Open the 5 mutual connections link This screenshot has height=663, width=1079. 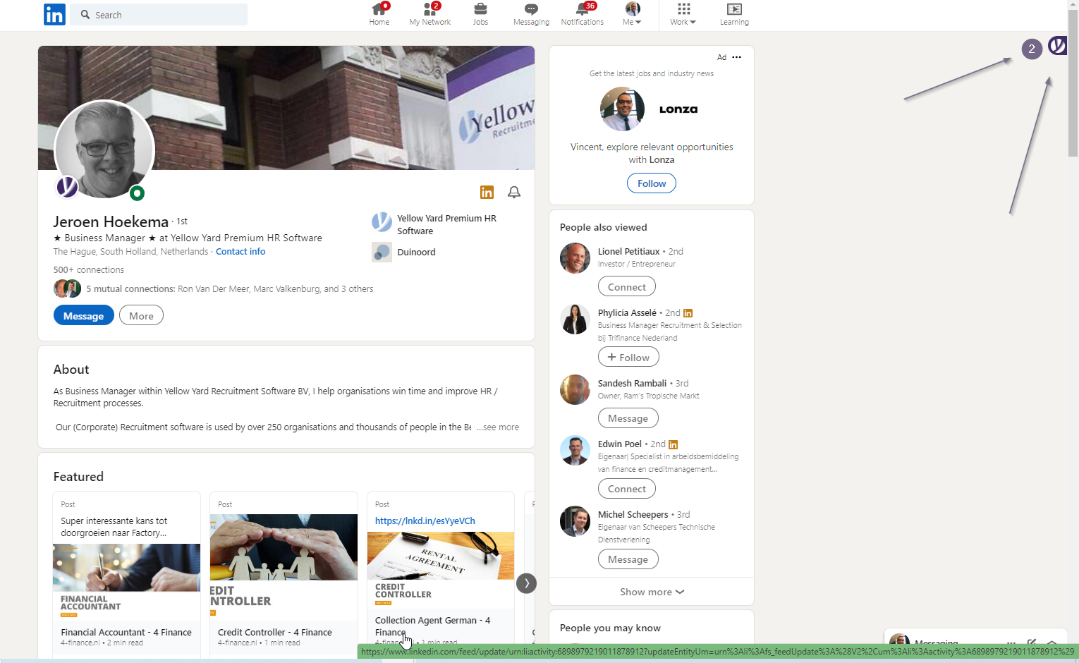(230, 289)
